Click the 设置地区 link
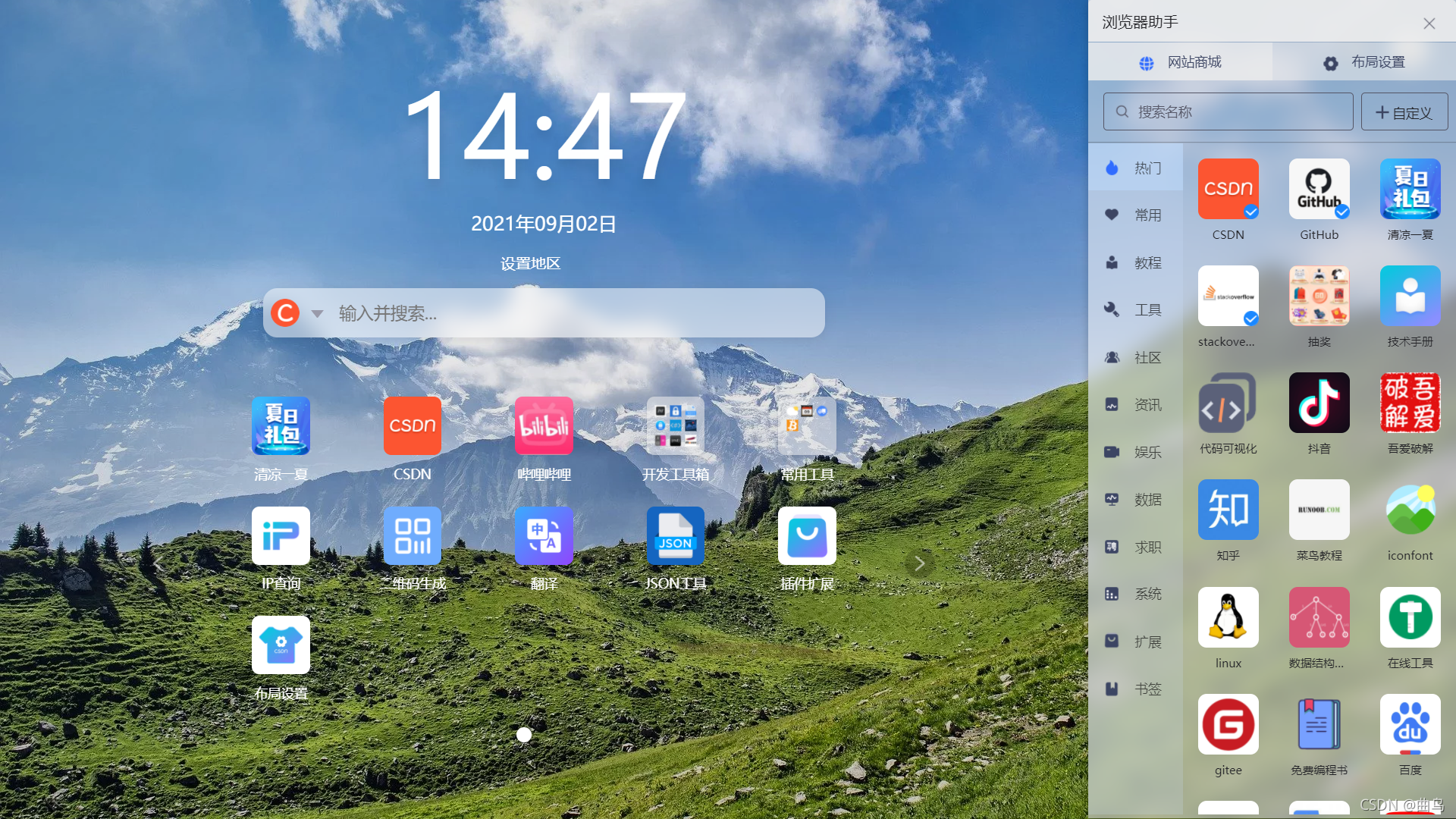This screenshot has height=819, width=1456. pos(530,263)
